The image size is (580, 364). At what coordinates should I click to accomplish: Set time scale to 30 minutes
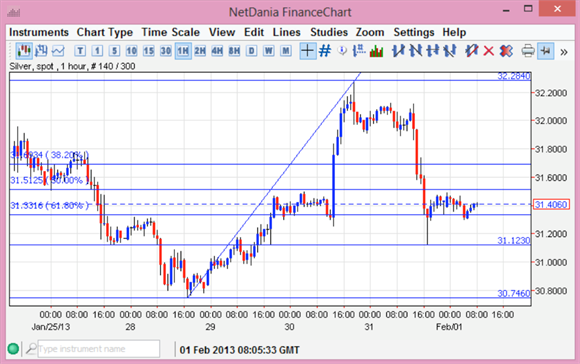[166, 51]
